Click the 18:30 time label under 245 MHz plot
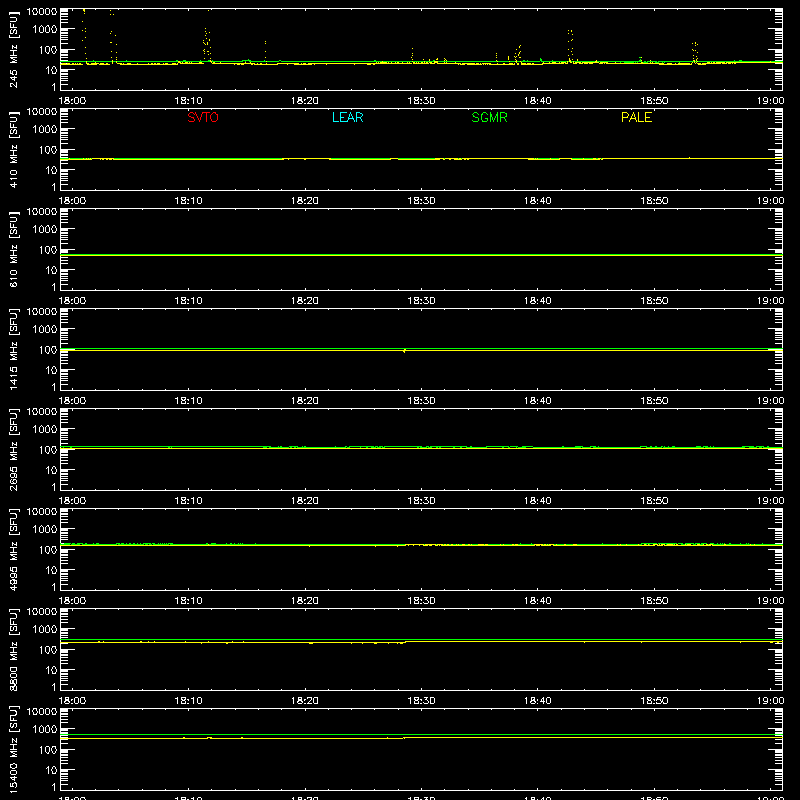 pyautogui.click(x=421, y=101)
